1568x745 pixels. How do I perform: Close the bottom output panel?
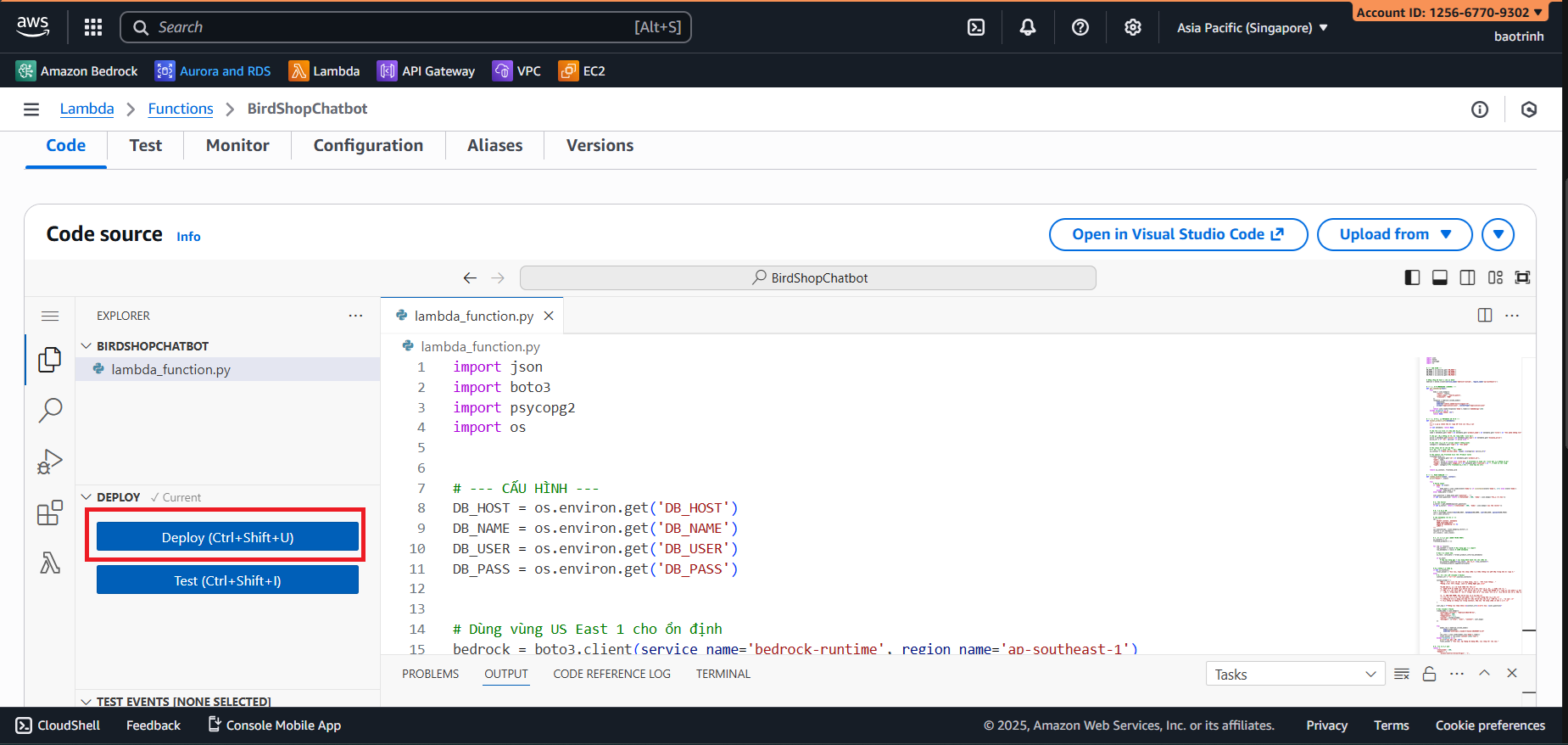[x=1512, y=673]
